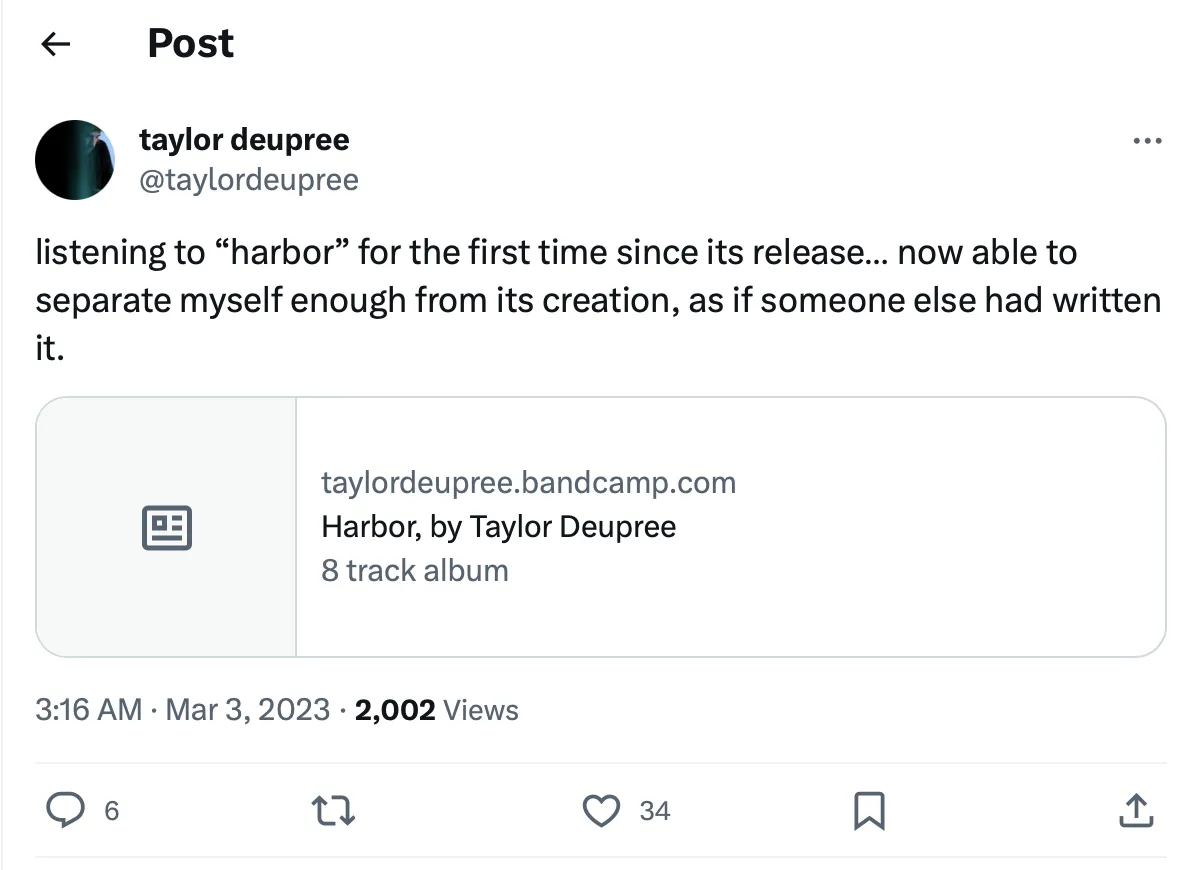This screenshot has width=1195, height=870.
Task: Click the link card article placeholder icon
Action: point(167,527)
